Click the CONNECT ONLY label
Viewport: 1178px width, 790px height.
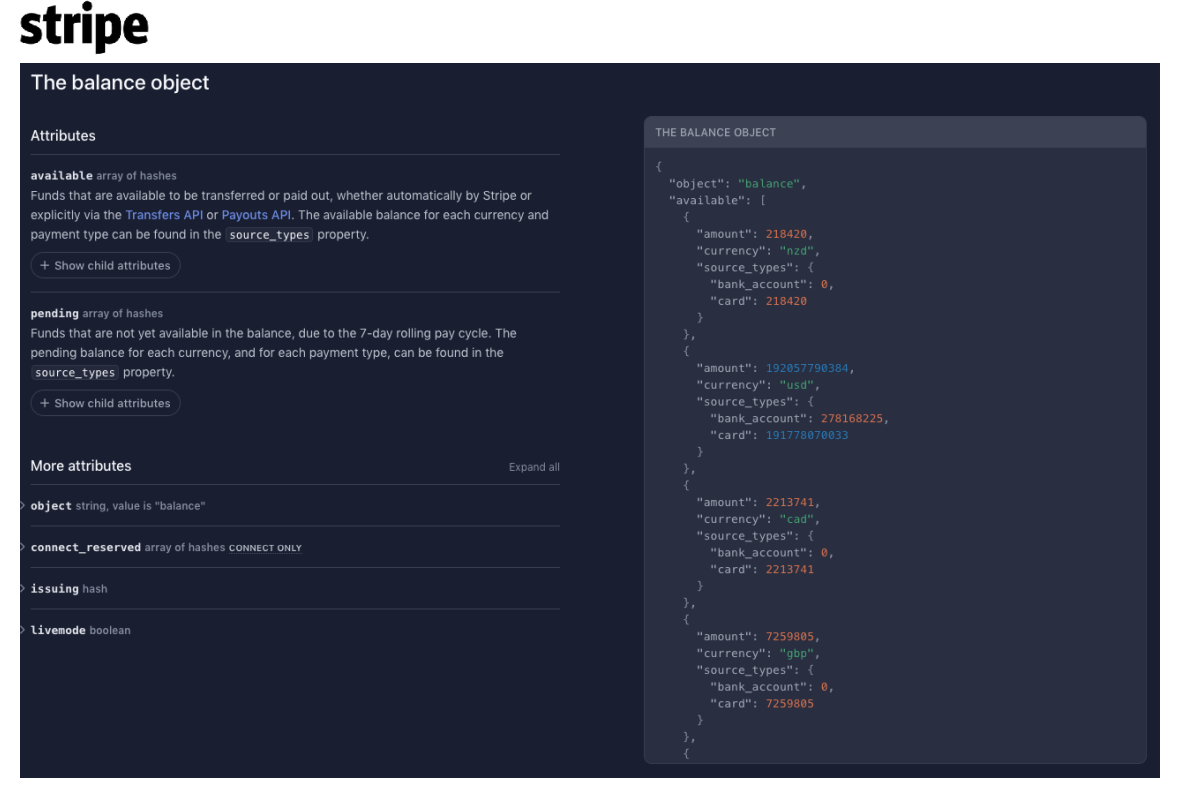(x=265, y=548)
